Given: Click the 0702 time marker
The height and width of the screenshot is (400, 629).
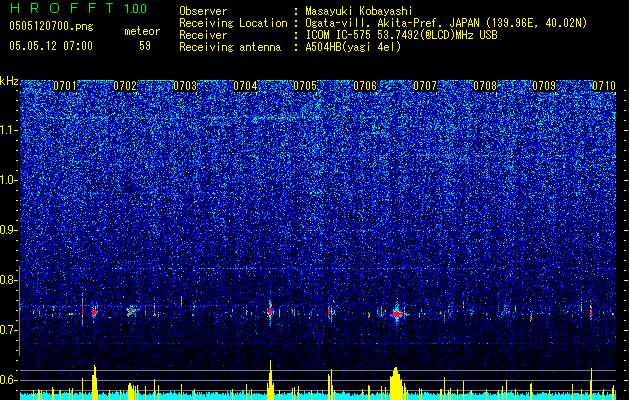Looking at the screenshot, I should pos(125,86).
